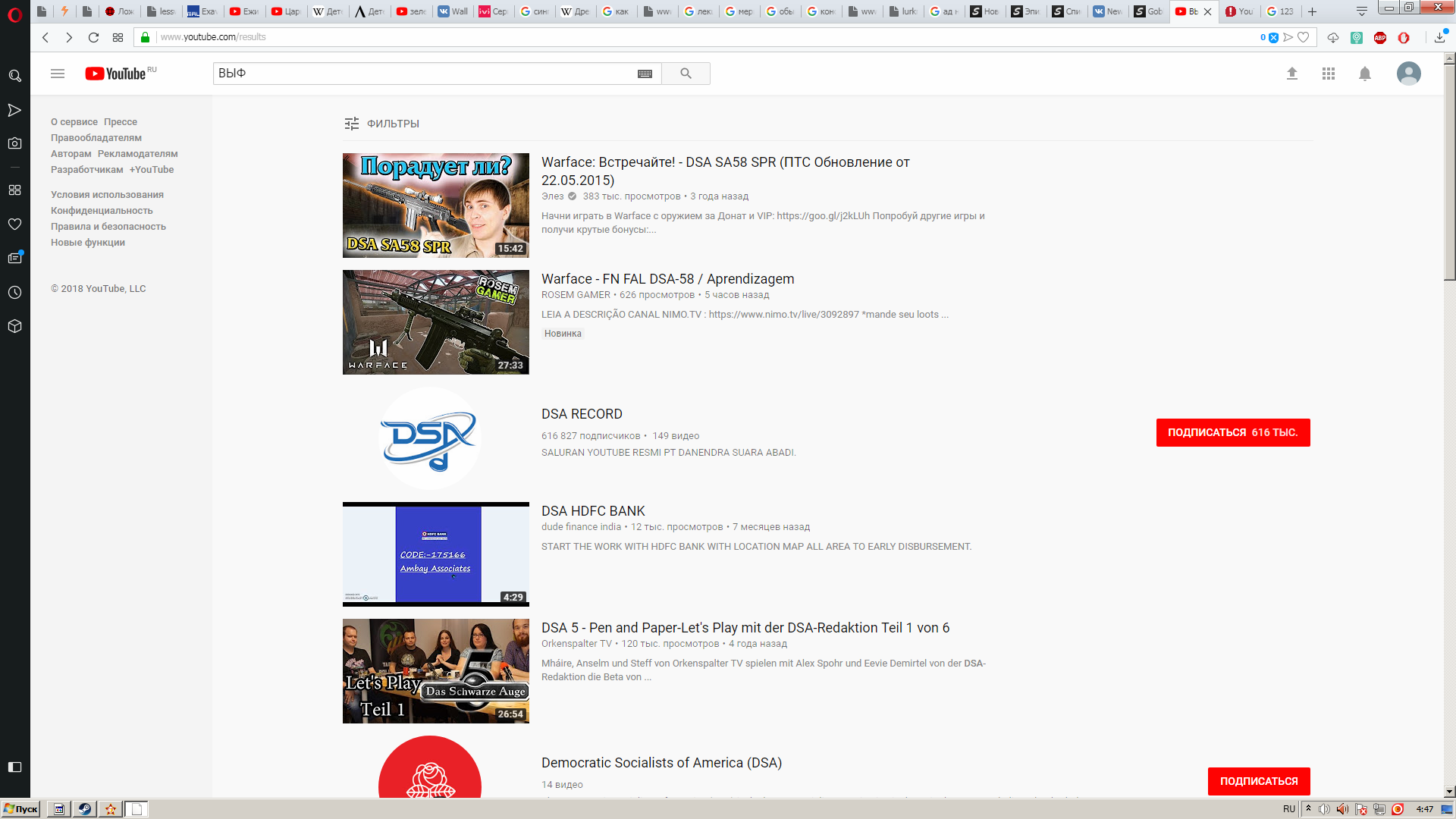Open the personal news icon in sidebar
1456x819 pixels.
(x=14, y=258)
